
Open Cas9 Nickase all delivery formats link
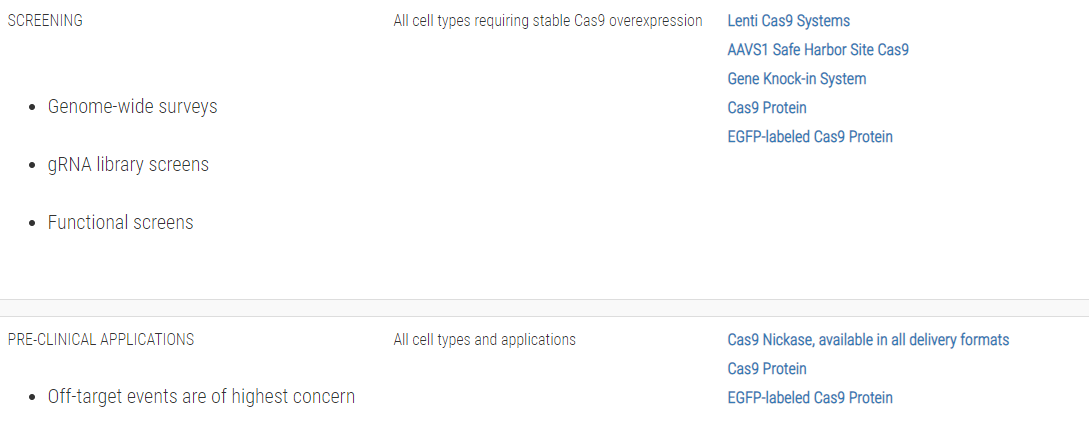868,339
